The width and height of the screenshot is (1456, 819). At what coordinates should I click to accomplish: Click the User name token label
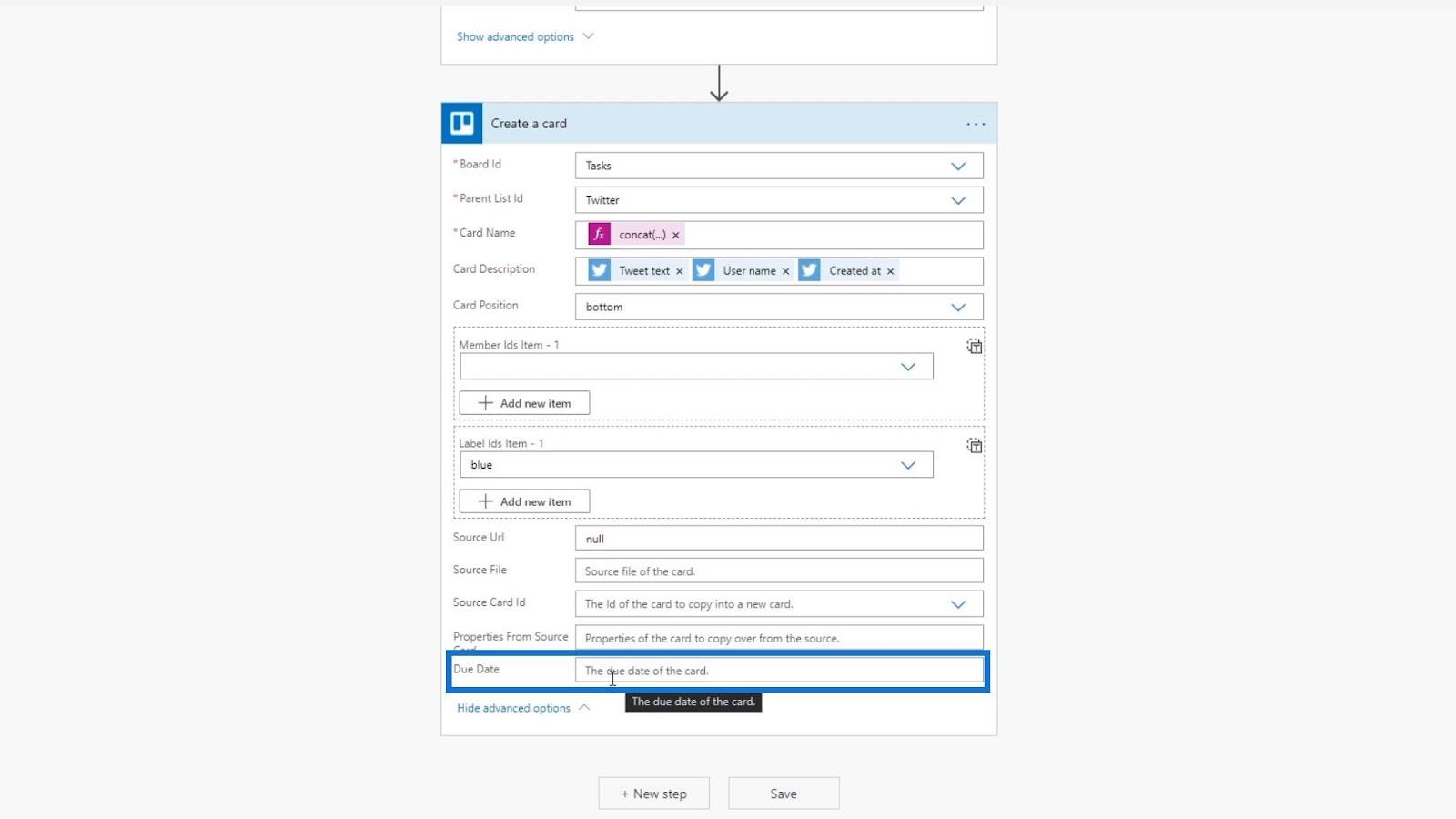point(750,271)
